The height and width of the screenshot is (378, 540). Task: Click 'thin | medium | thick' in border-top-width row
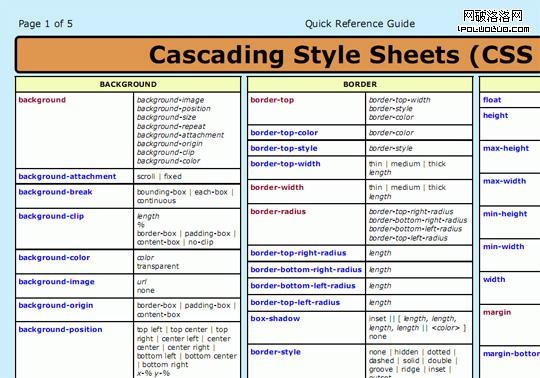407,164
